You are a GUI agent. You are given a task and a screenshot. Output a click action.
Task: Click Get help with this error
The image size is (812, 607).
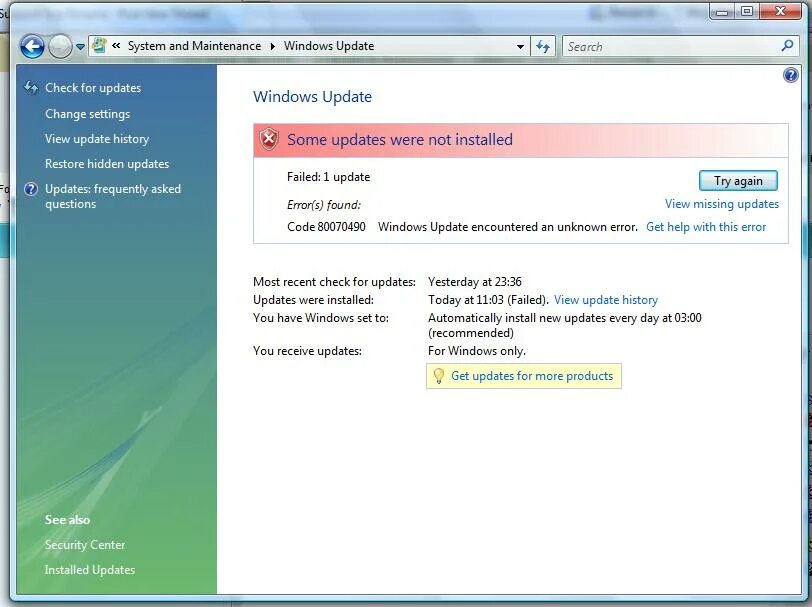click(706, 227)
